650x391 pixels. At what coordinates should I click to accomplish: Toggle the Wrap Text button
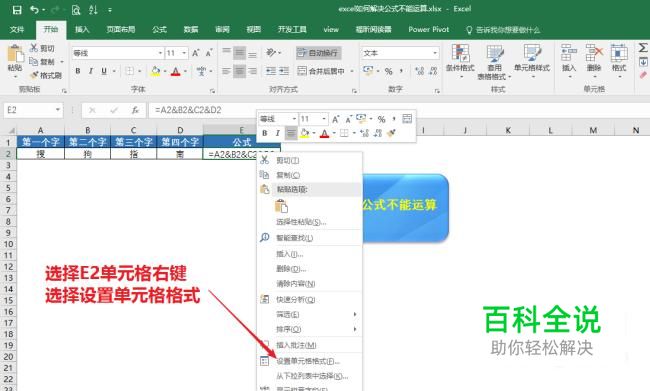point(318,53)
